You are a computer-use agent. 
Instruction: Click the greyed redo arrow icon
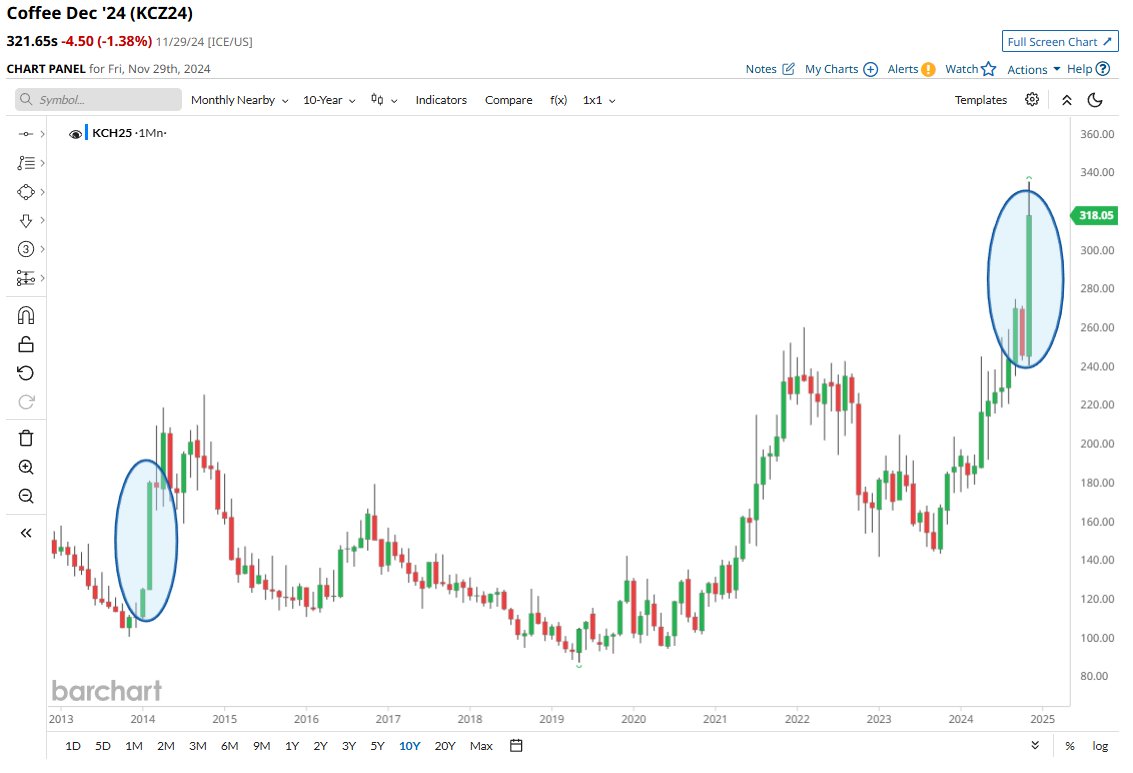[x=26, y=402]
